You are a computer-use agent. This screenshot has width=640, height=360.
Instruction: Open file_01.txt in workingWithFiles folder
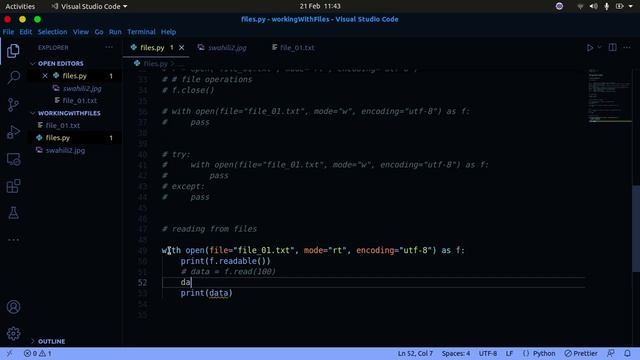[x=62, y=125]
